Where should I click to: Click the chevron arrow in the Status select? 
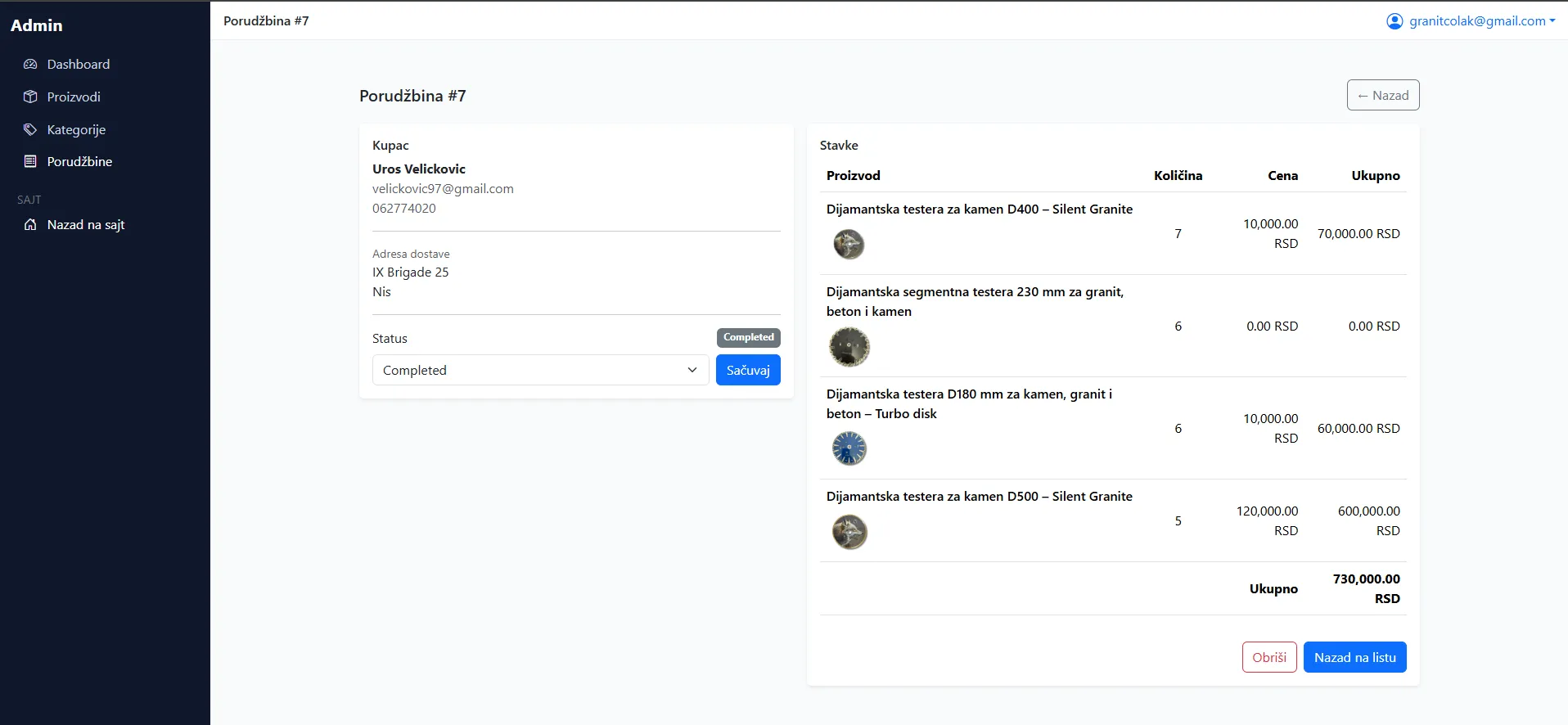[692, 370]
